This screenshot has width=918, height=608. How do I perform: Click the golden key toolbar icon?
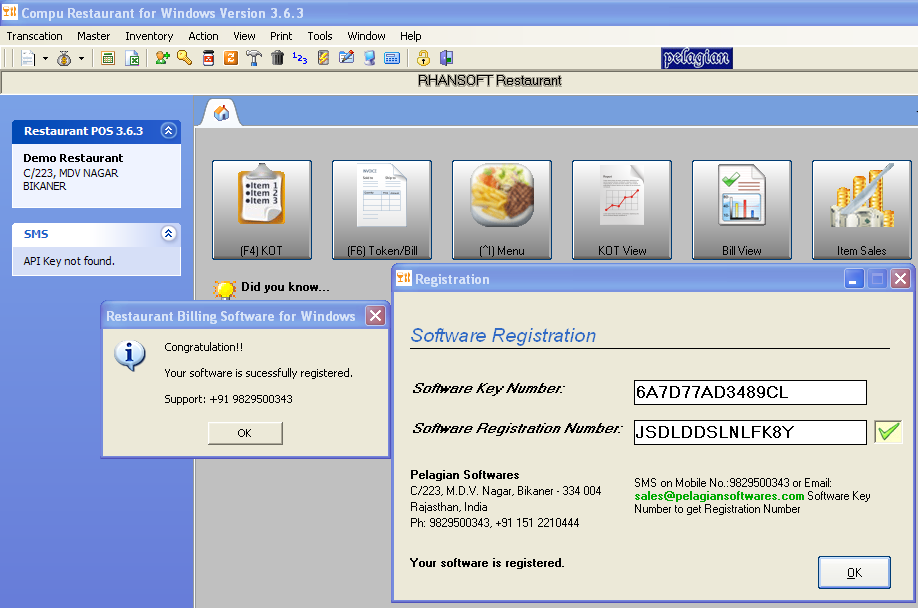pos(184,58)
